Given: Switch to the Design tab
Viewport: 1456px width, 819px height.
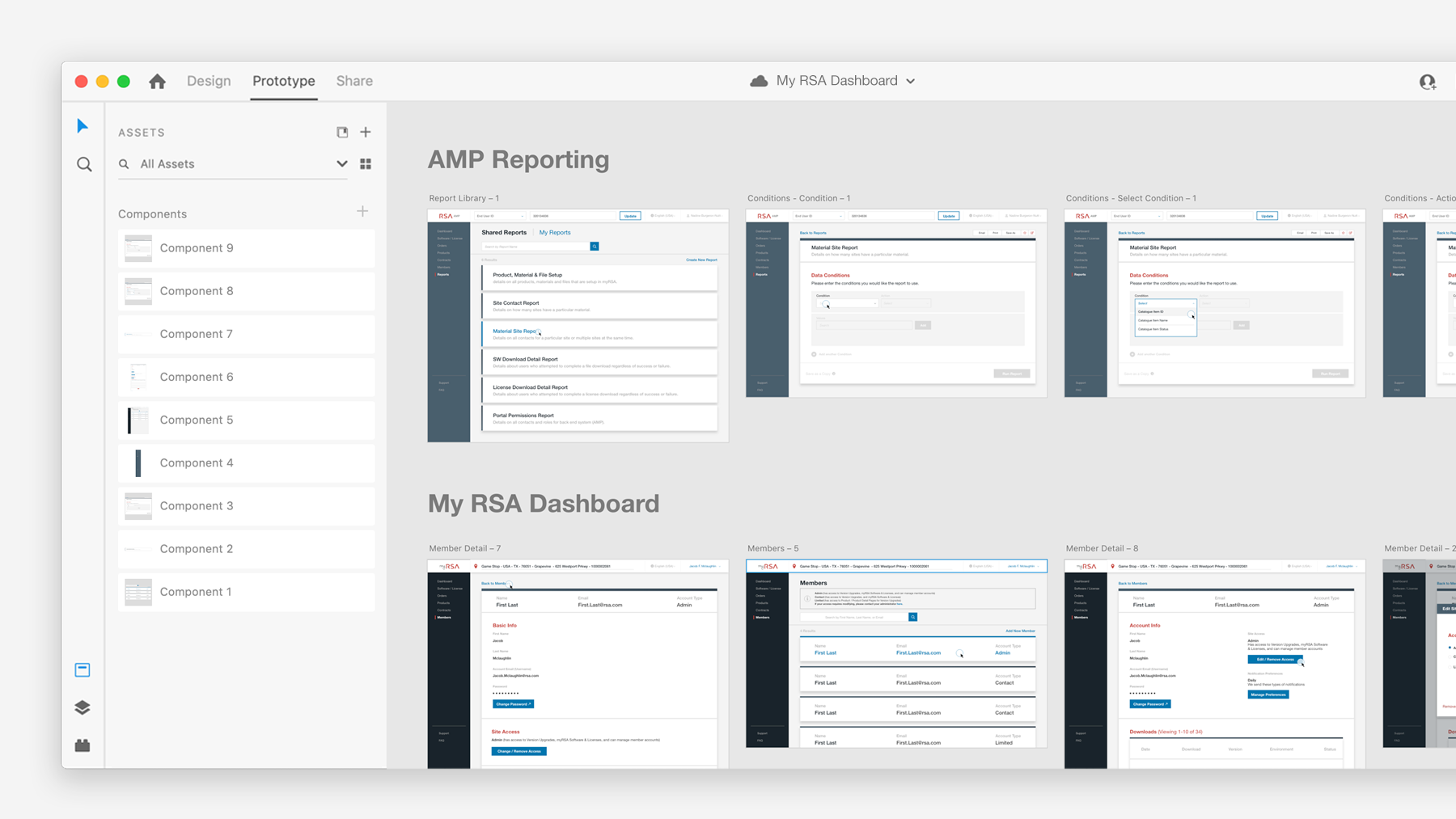Looking at the screenshot, I should [209, 81].
